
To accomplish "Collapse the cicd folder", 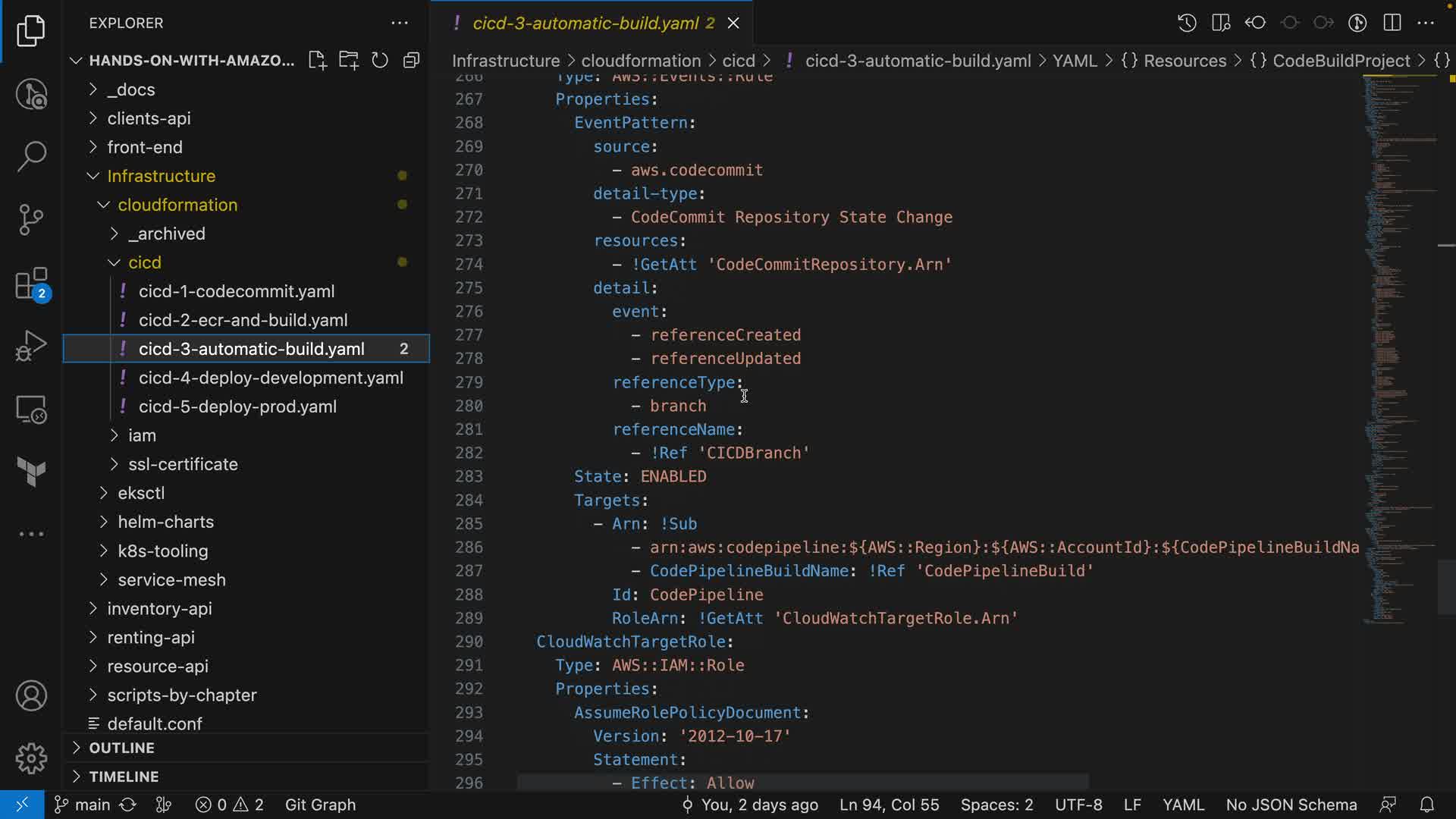I will point(144,262).
